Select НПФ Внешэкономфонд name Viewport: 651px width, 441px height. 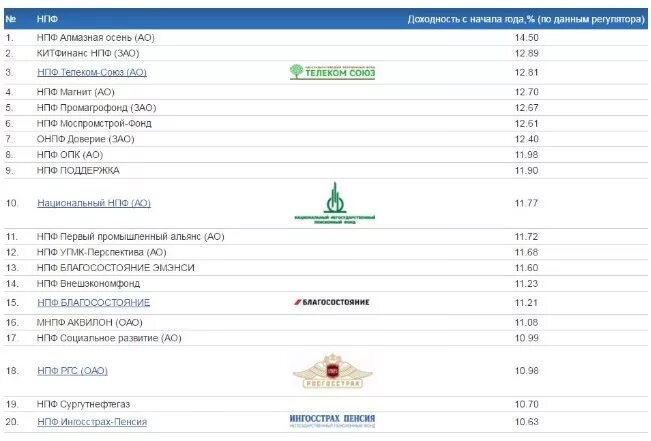coord(88,284)
